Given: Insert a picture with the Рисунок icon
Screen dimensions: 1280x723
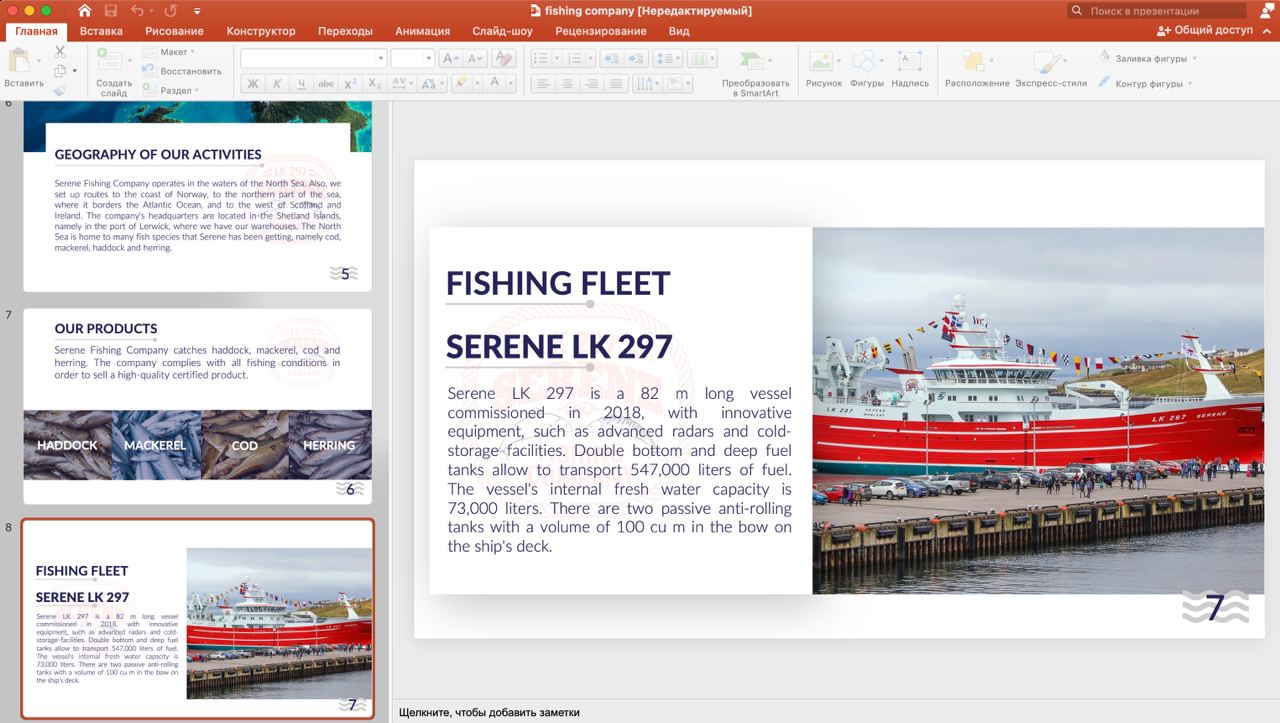Looking at the screenshot, I should 822,62.
